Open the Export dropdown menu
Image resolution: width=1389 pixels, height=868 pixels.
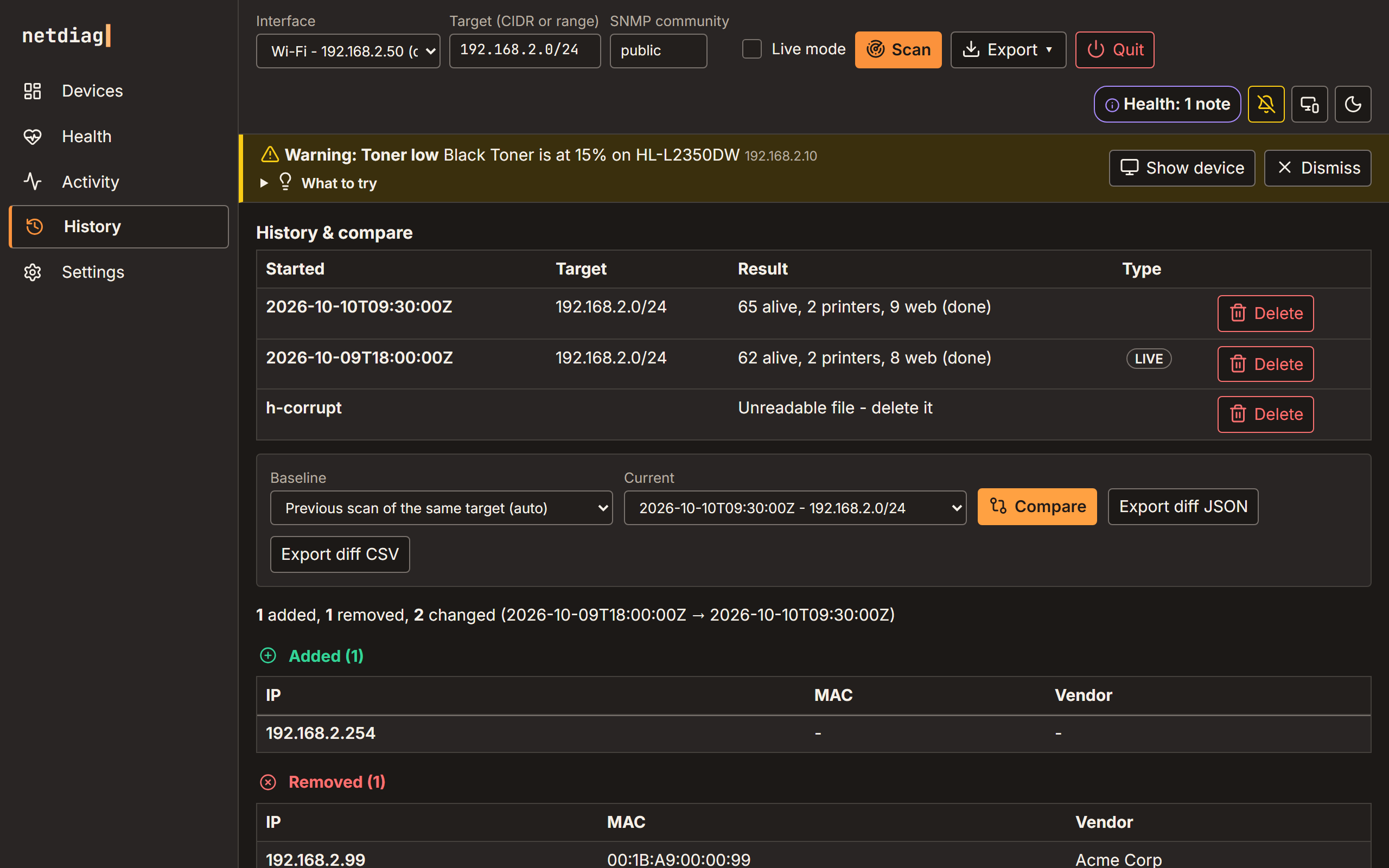click(1008, 50)
